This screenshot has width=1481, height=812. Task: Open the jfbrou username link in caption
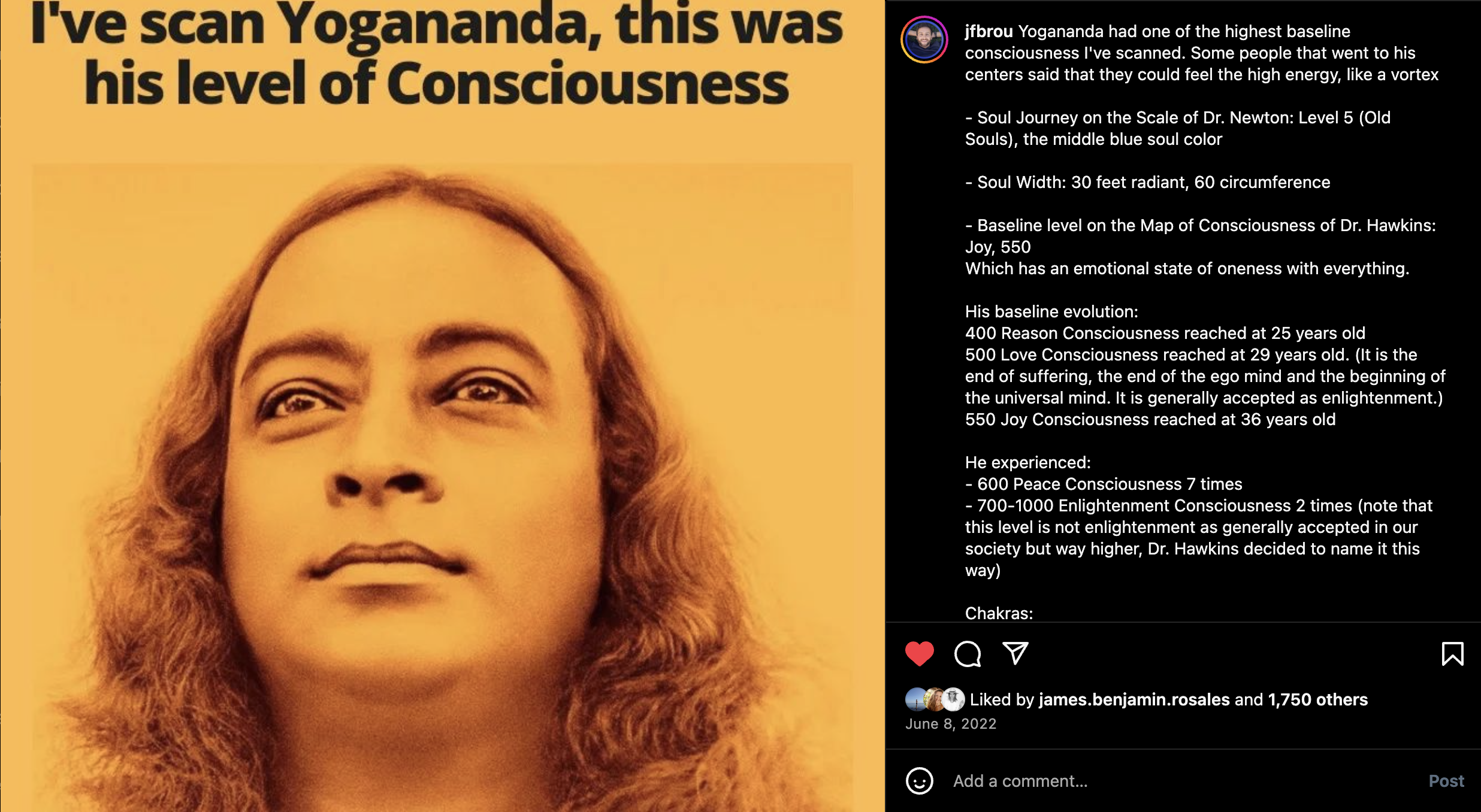tap(989, 31)
